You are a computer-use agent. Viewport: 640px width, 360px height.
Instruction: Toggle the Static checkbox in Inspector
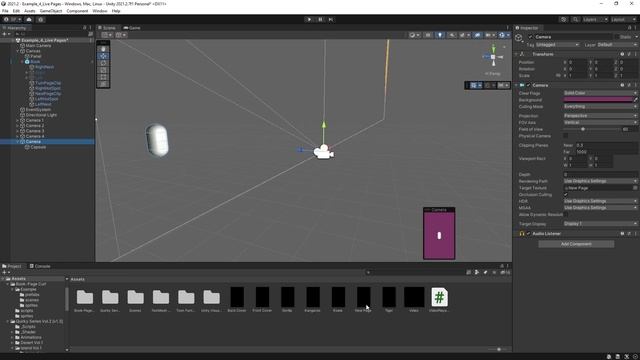[x=617, y=37]
